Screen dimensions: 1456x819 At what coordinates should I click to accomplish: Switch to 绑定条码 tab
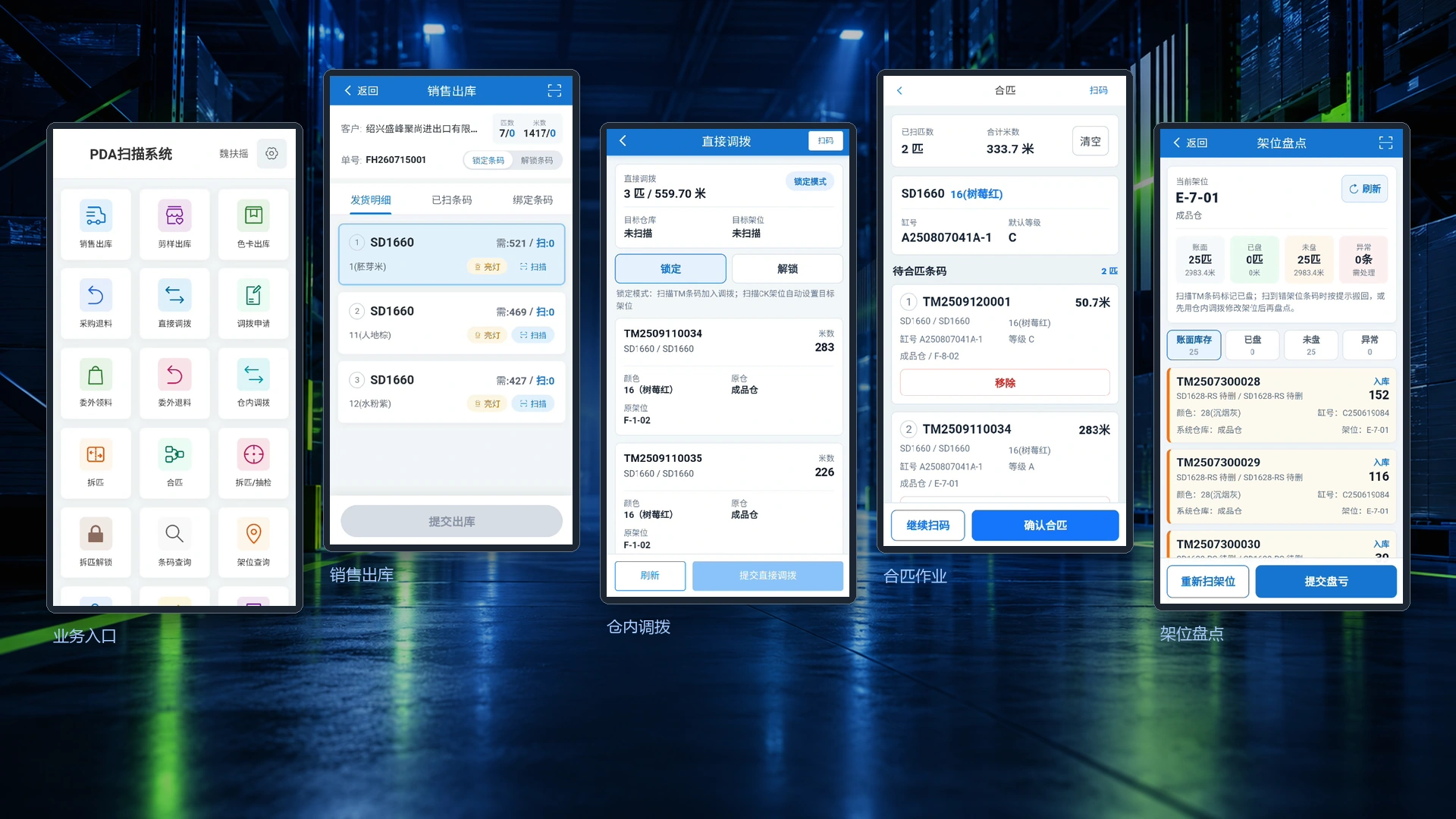[533, 200]
